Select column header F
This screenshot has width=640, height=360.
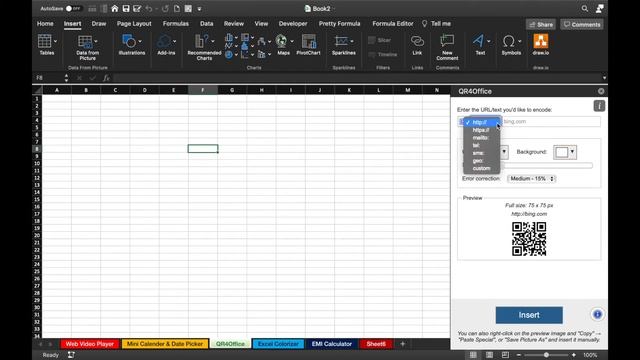pyautogui.click(x=202, y=90)
